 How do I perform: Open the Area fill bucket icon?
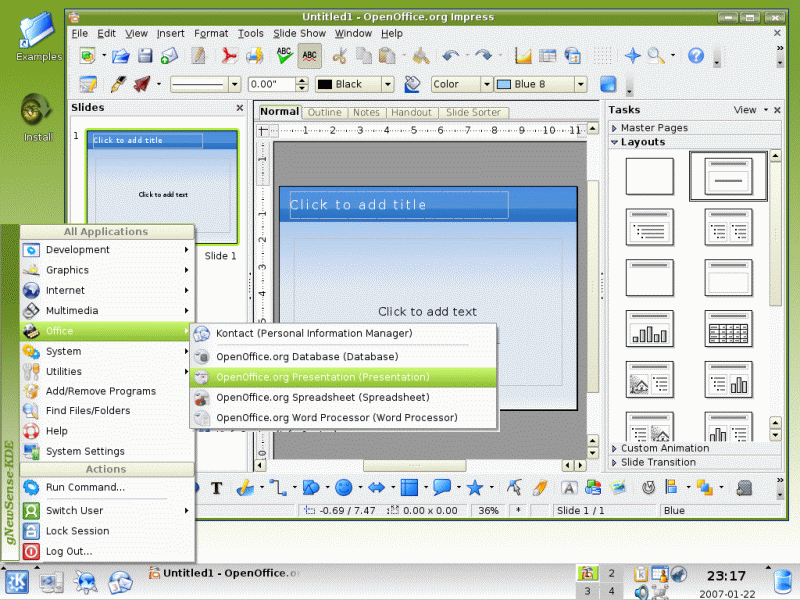(x=412, y=84)
